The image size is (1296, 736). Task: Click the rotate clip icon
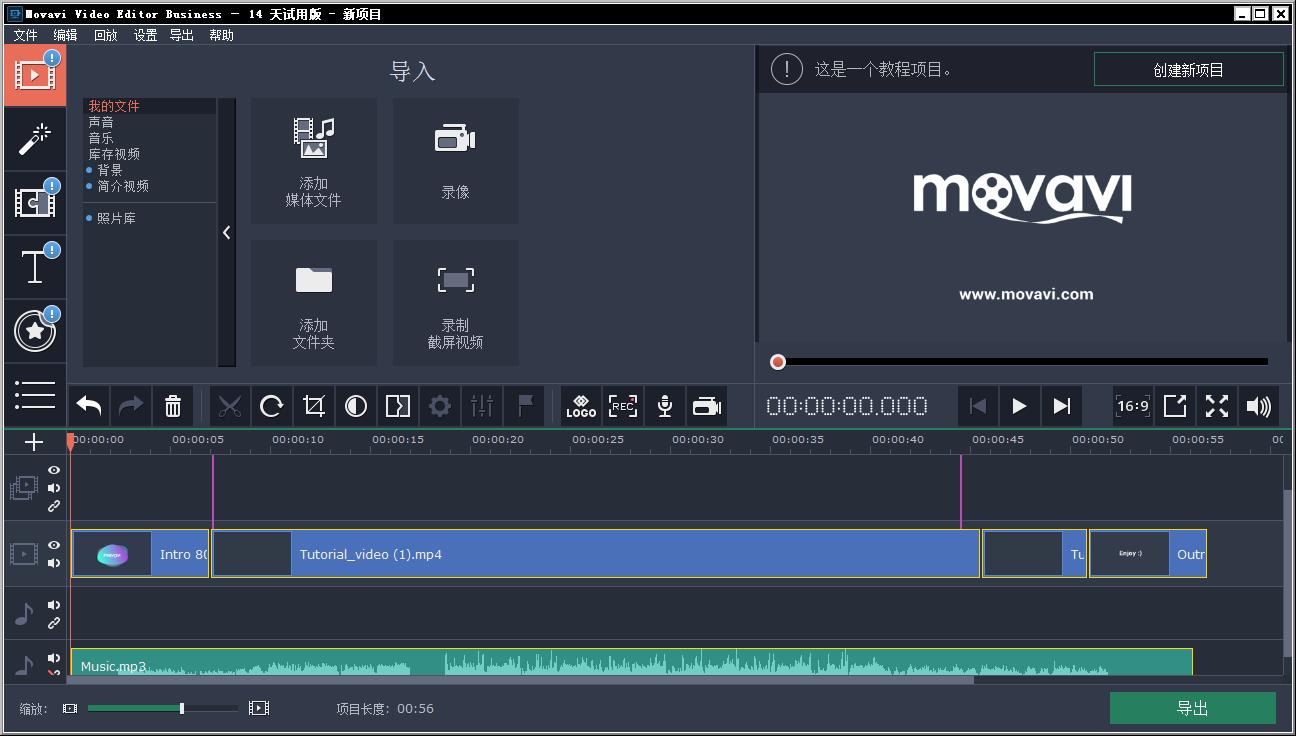[x=270, y=406]
